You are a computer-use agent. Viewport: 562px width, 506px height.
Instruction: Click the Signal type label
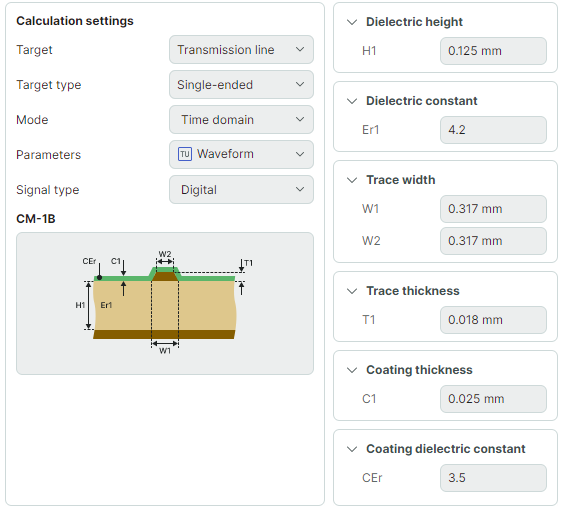48,190
